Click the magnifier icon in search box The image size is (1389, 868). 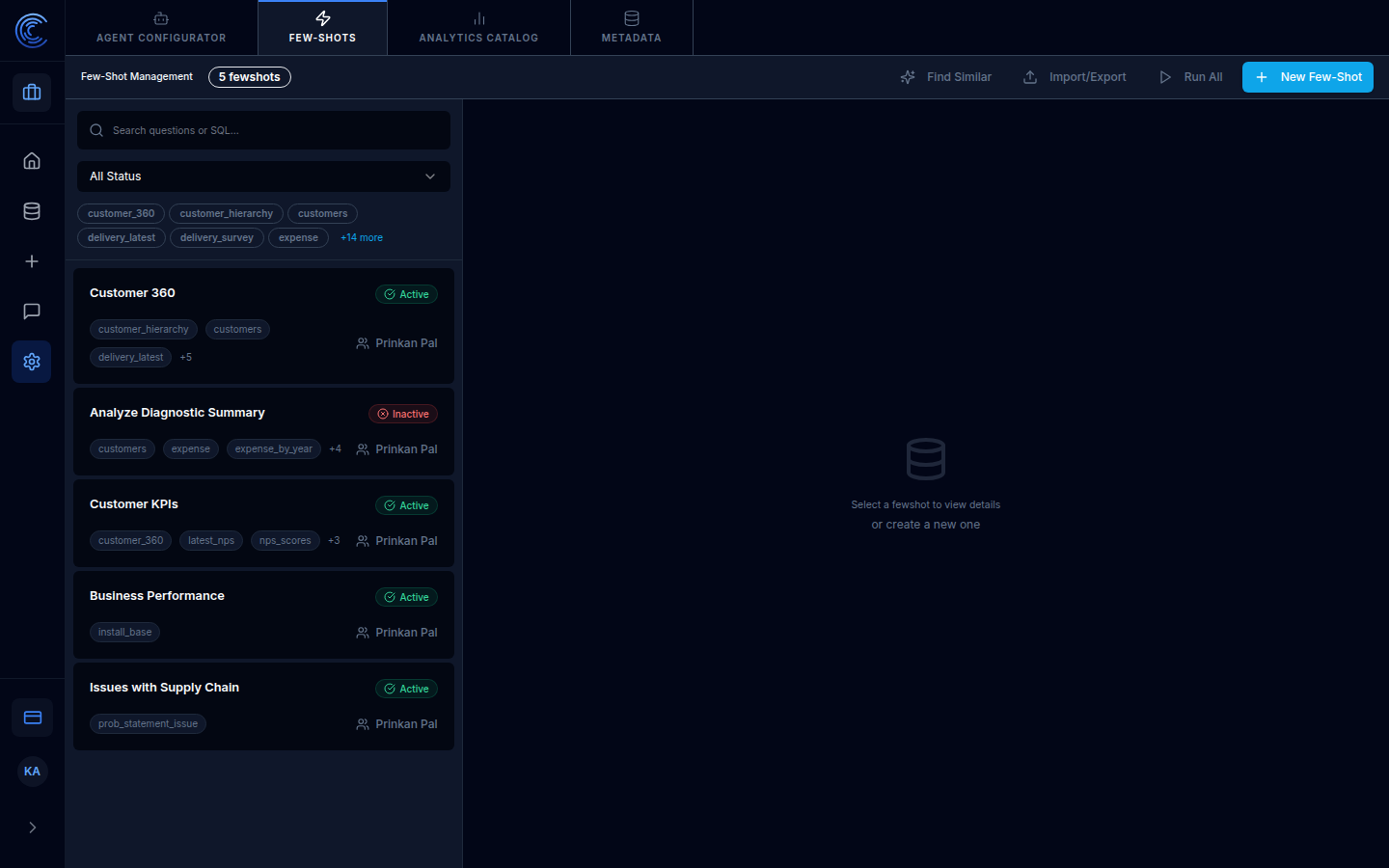[x=96, y=130]
